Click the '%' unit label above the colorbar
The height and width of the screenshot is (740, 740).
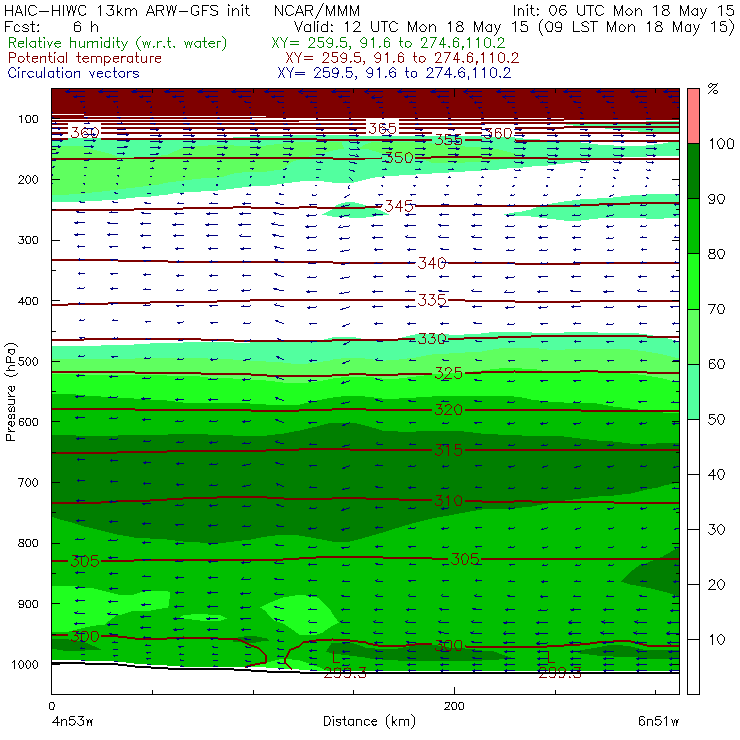click(x=713, y=89)
